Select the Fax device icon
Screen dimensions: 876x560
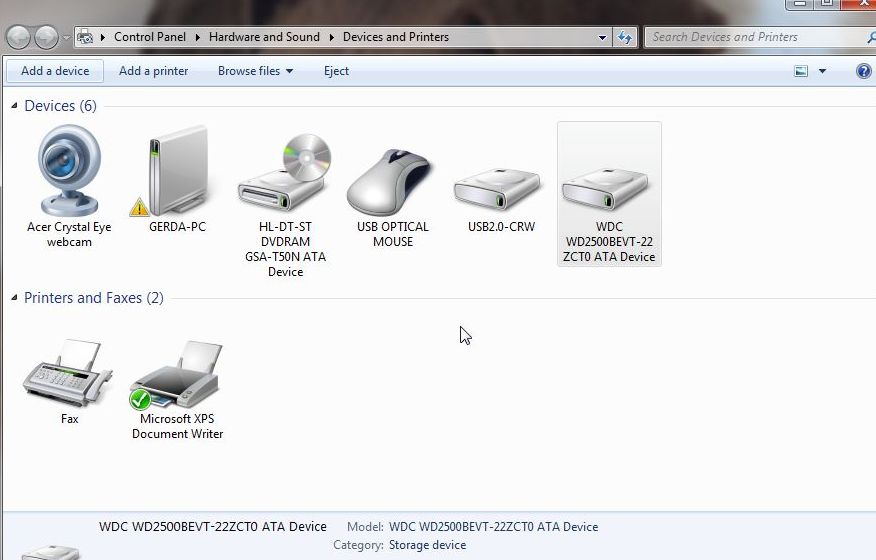click(x=69, y=375)
